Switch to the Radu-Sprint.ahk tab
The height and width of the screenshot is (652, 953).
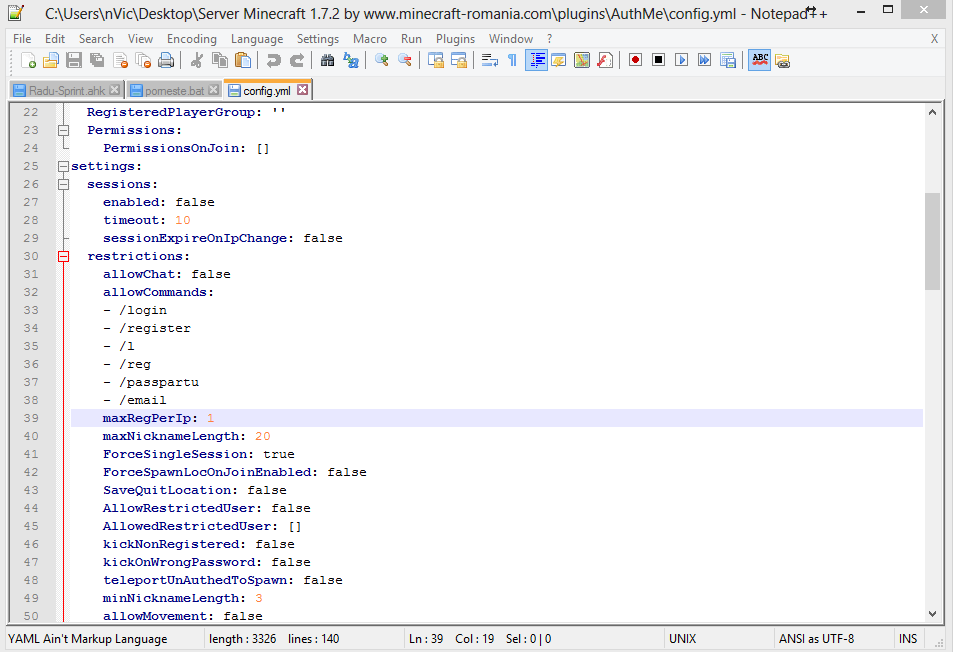[67, 91]
